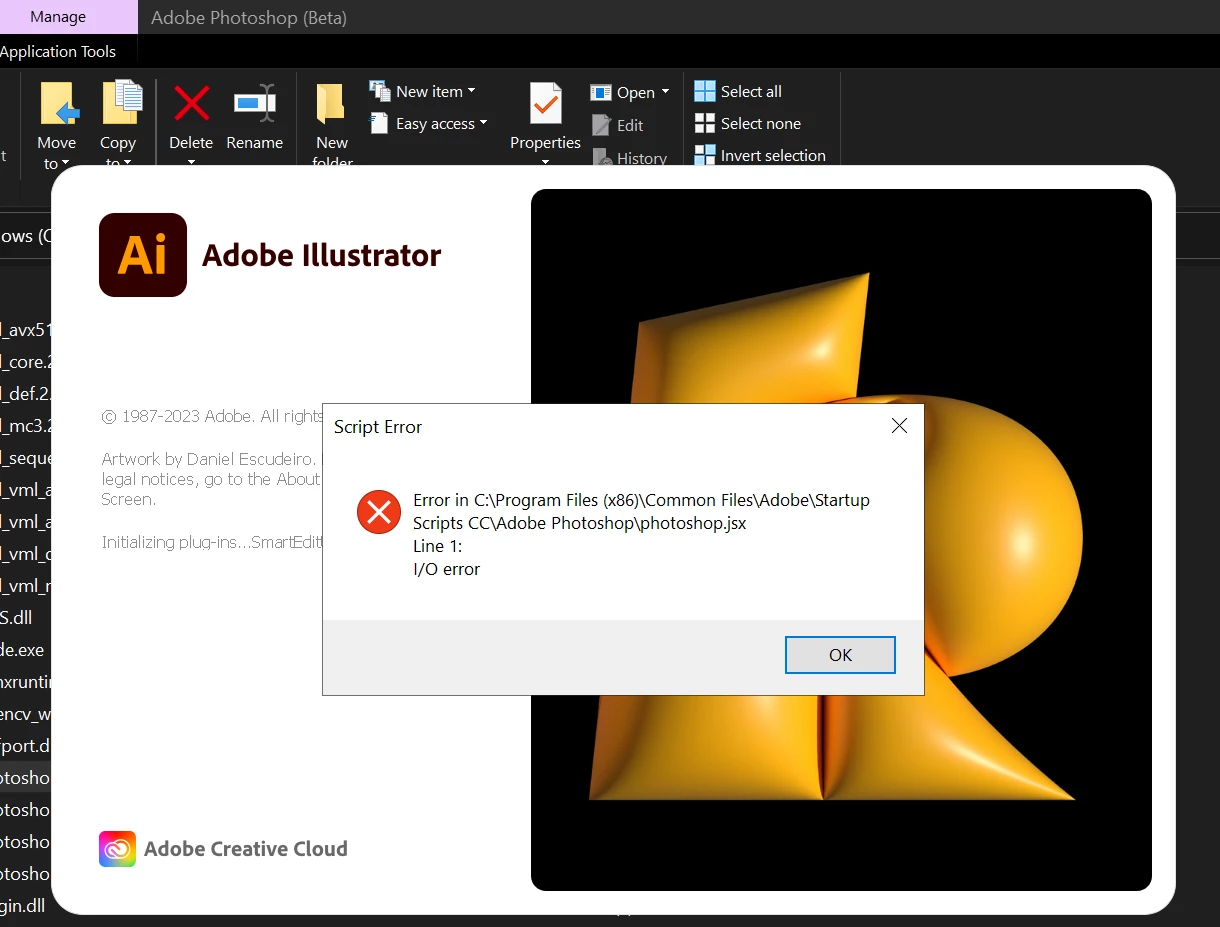Open the Application Tools tab in Explorer
Image resolution: width=1220 pixels, height=927 pixels.
point(58,52)
